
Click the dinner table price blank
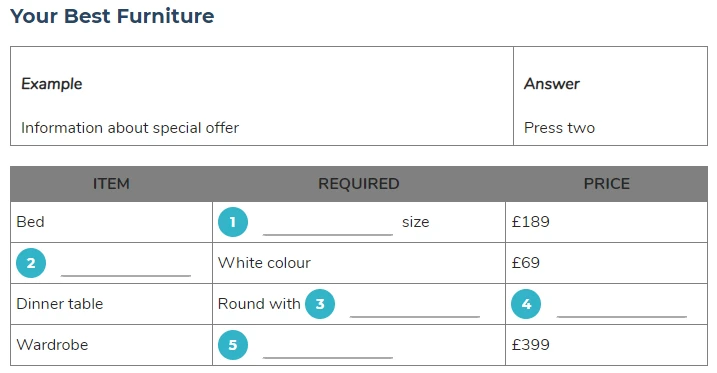[622, 308]
